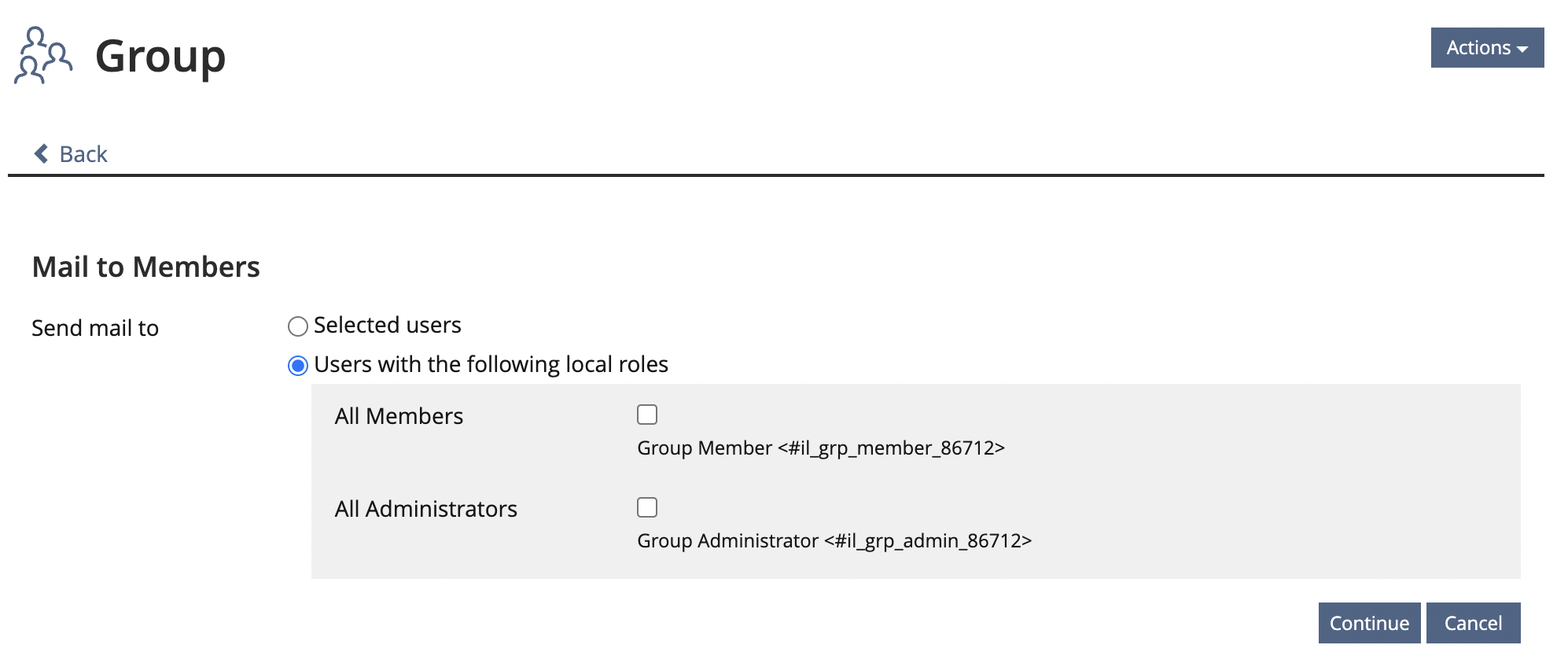Check the All Members checkbox

click(647, 415)
